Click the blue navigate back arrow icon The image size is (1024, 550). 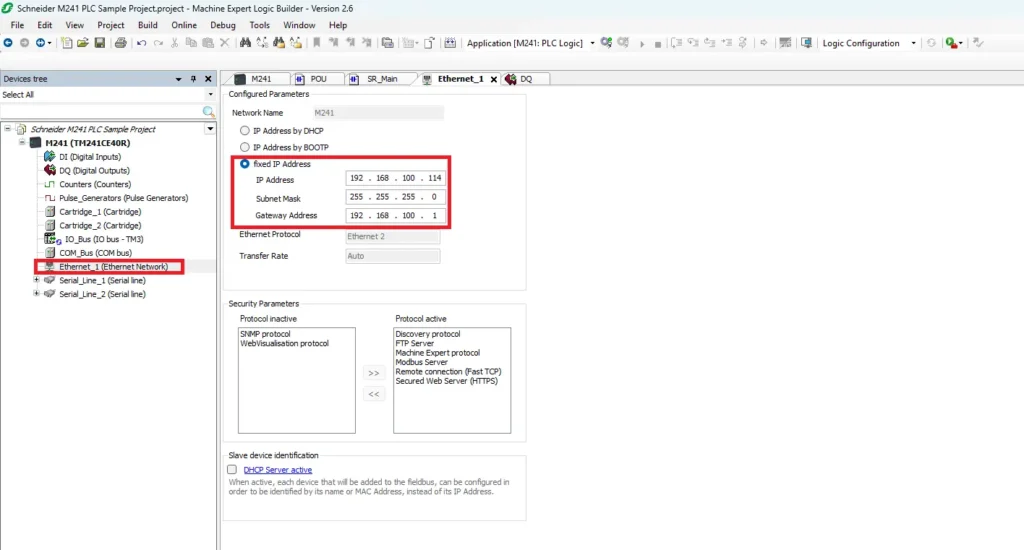[8, 43]
